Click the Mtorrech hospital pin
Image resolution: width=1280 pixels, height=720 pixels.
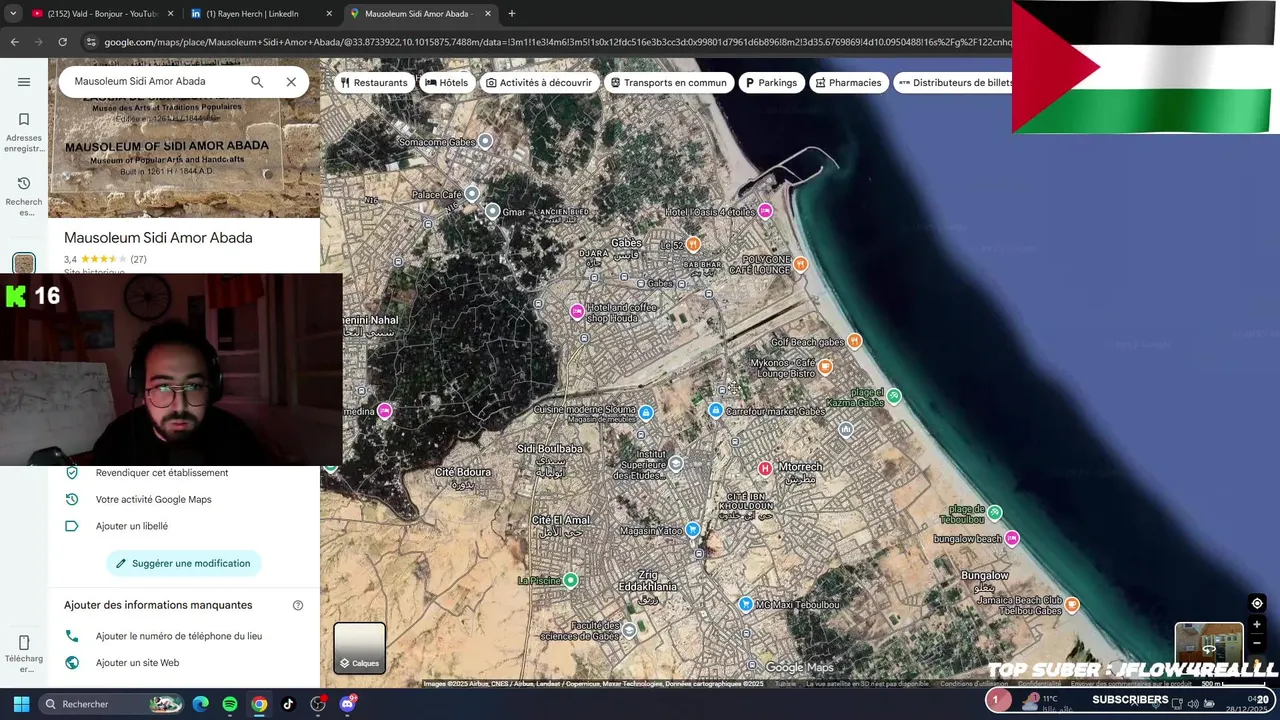[765, 468]
